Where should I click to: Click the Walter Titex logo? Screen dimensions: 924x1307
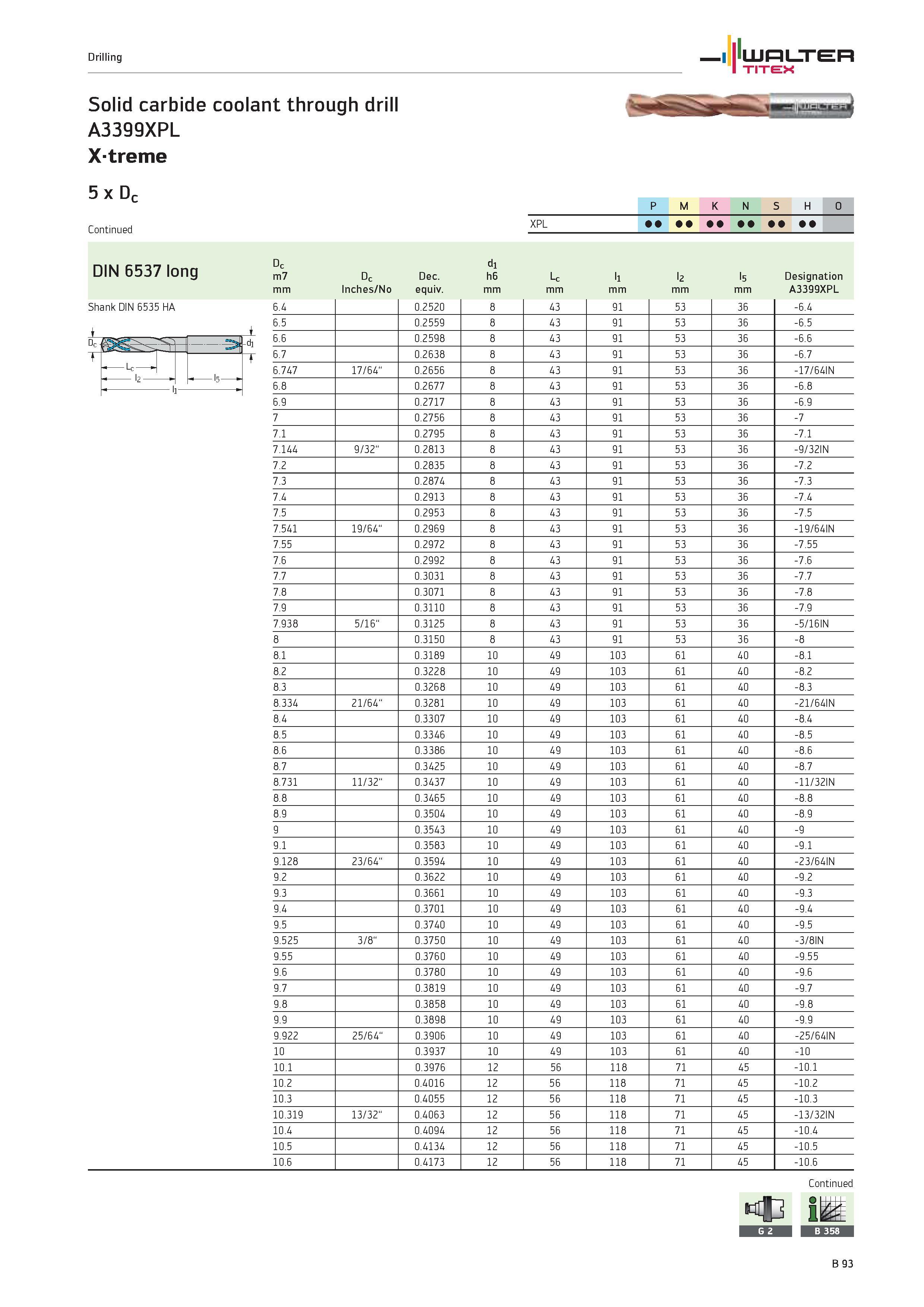point(776,55)
